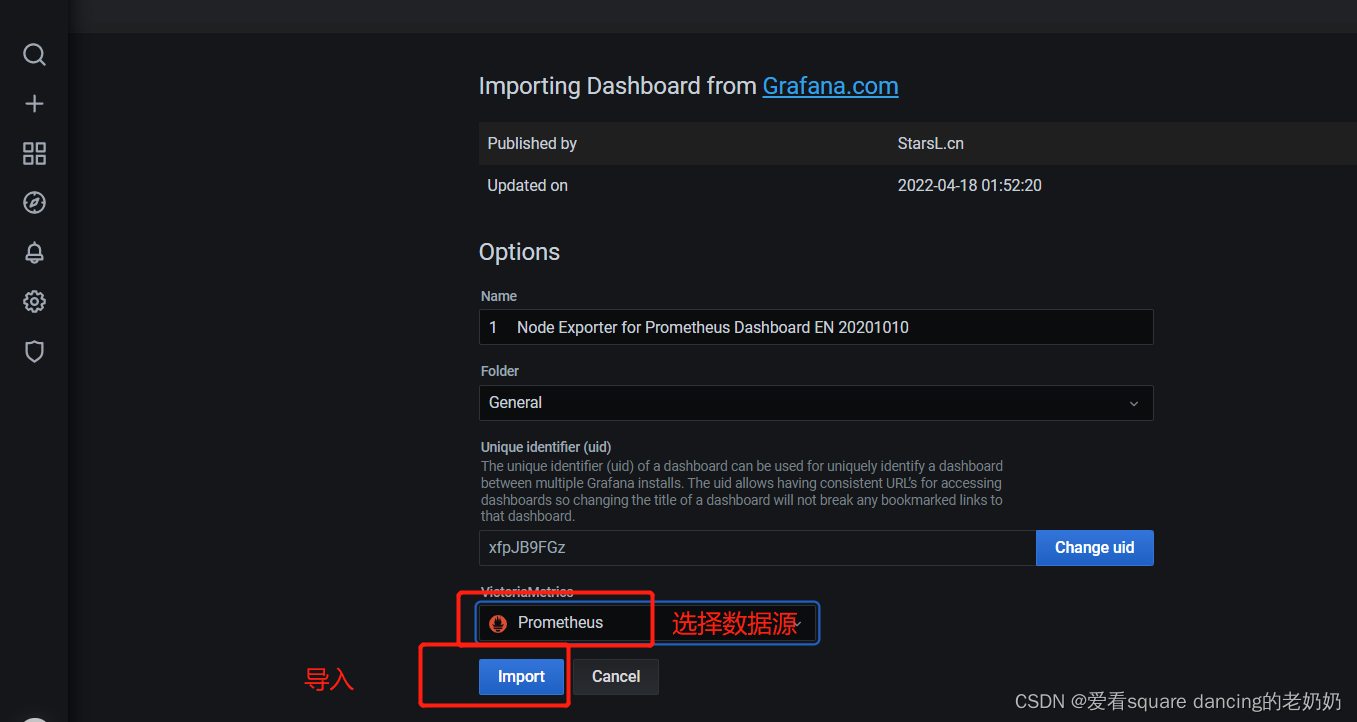The height and width of the screenshot is (722, 1357).
Task: Open the Dashboards grid icon
Action: (34, 153)
